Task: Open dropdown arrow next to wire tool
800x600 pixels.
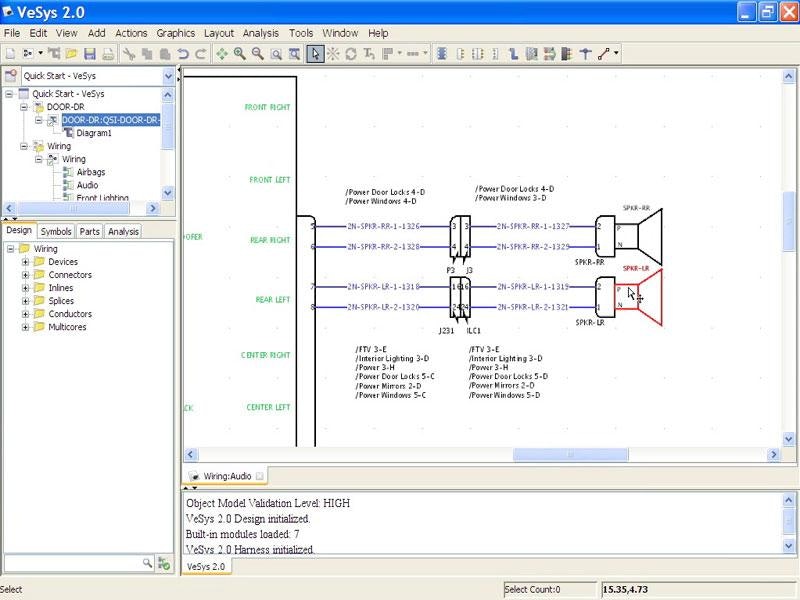Action: (x=616, y=53)
